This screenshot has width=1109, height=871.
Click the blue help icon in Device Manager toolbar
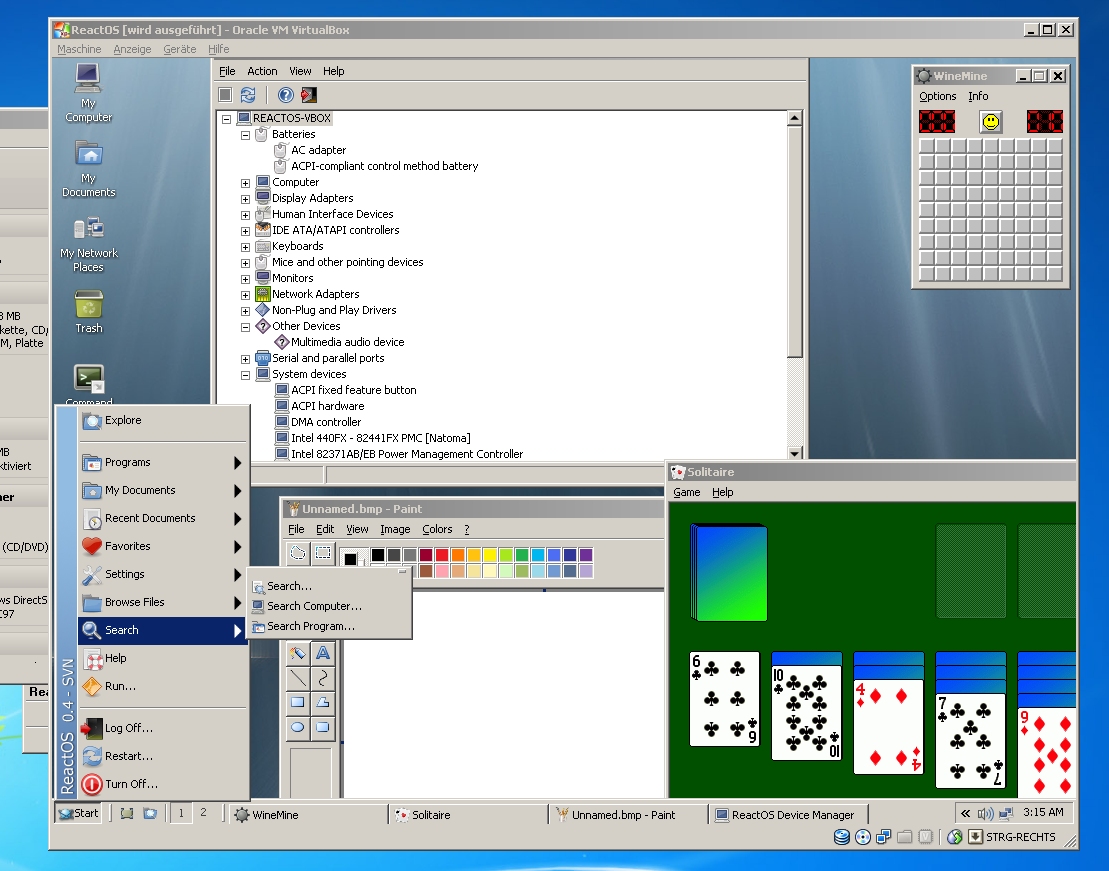coord(286,95)
